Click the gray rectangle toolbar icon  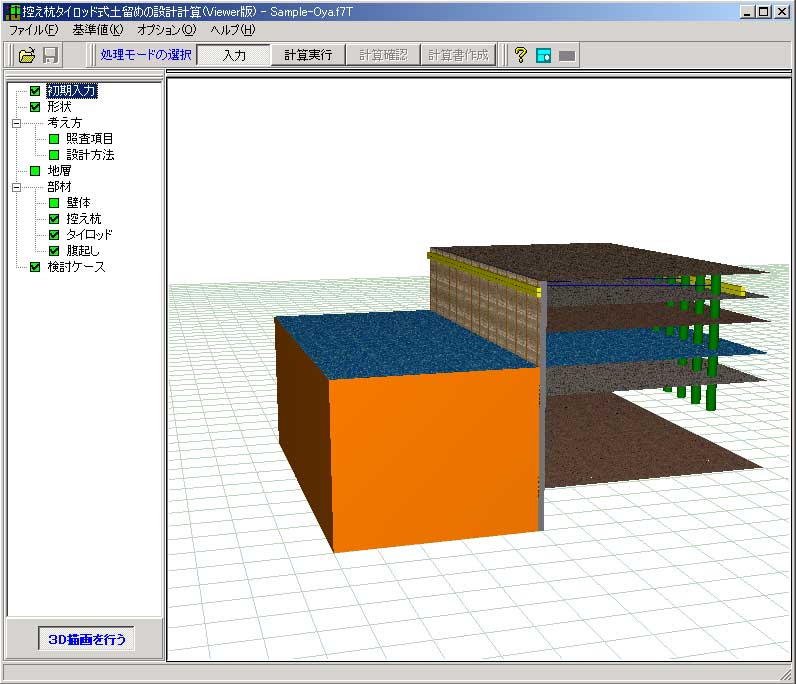(567, 55)
